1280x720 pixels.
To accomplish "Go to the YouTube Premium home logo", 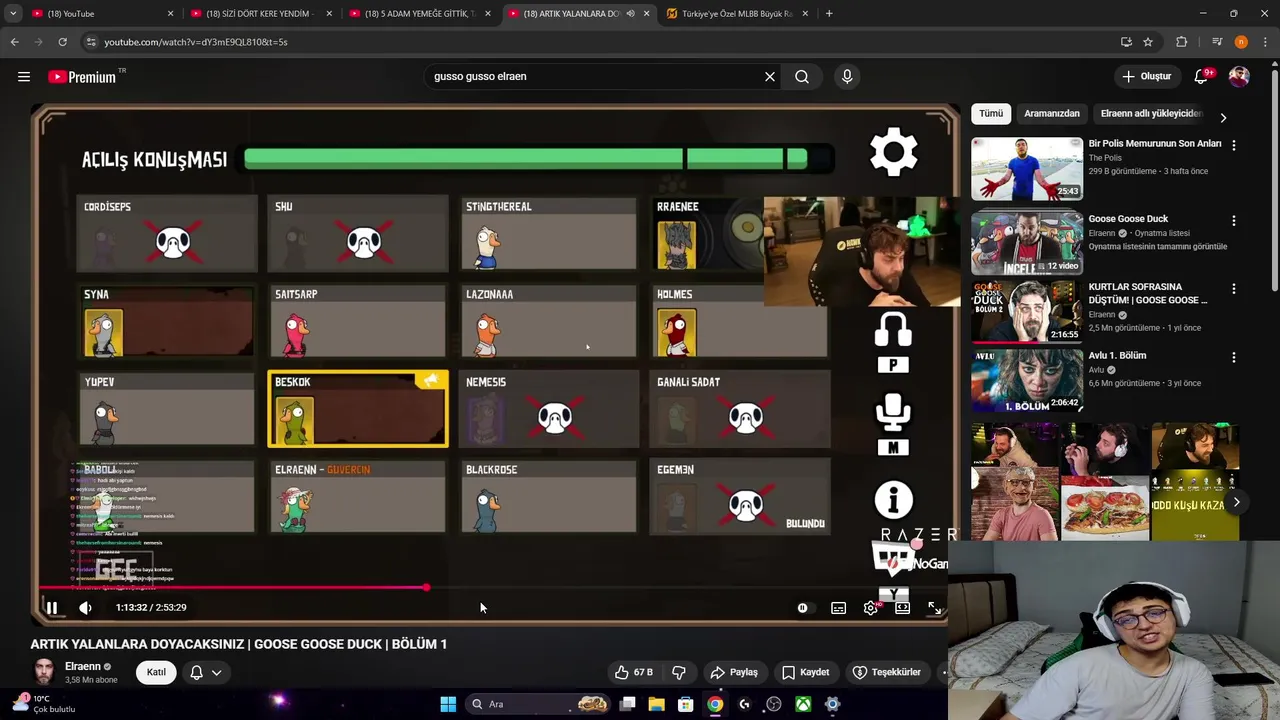I will coord(82,77).
